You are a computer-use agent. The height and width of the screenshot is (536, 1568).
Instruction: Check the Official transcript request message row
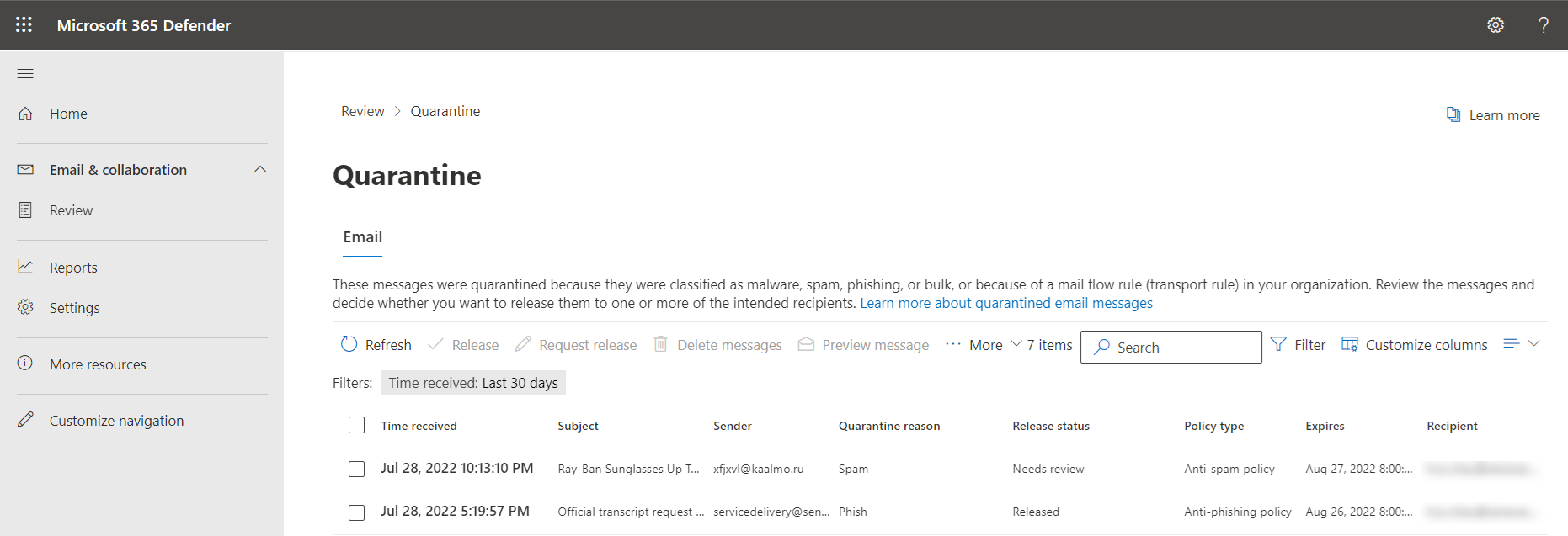(357, 512)
